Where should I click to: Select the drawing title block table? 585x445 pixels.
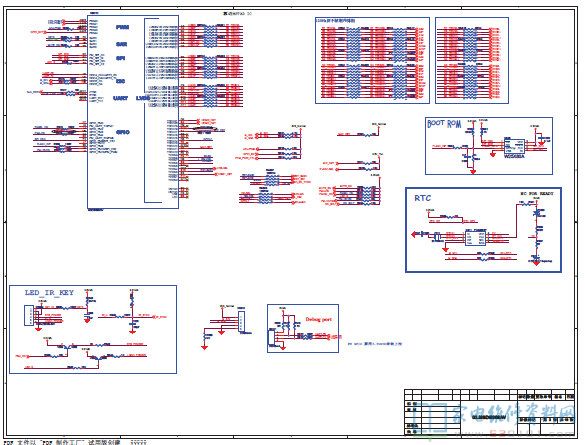[x=489, y=412]
